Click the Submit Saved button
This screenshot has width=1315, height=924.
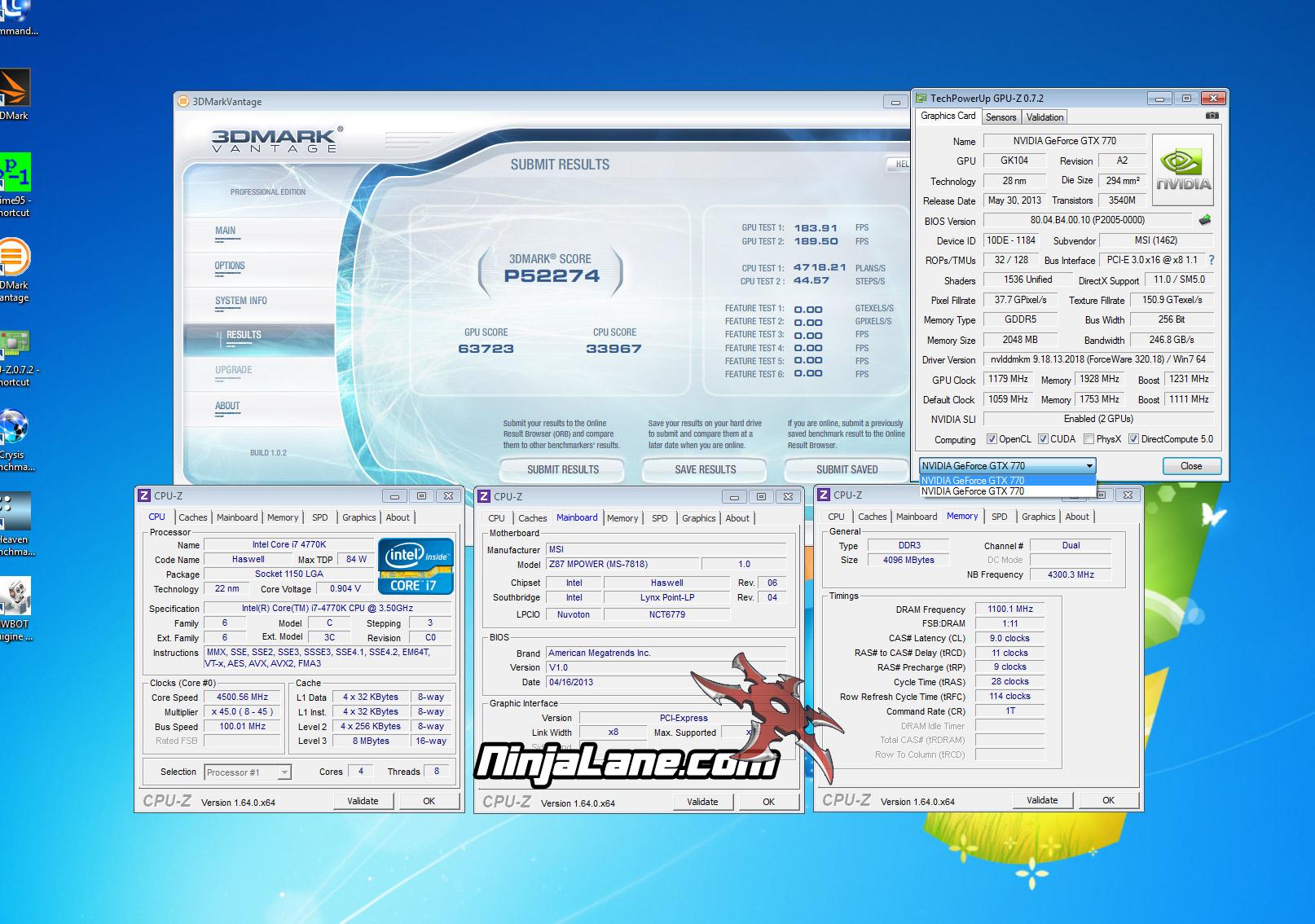tap(847, 469)
